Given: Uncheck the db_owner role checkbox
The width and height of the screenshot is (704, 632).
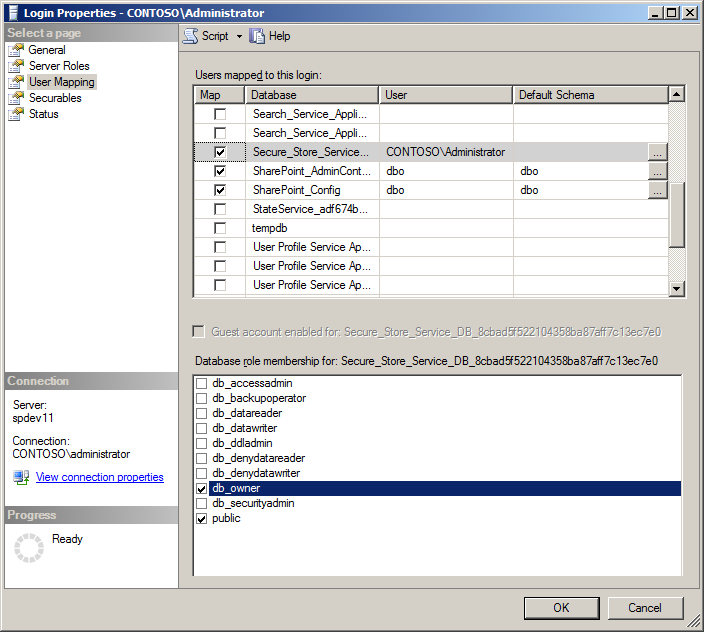Looking at the screenshot, I should coord(202,488).
